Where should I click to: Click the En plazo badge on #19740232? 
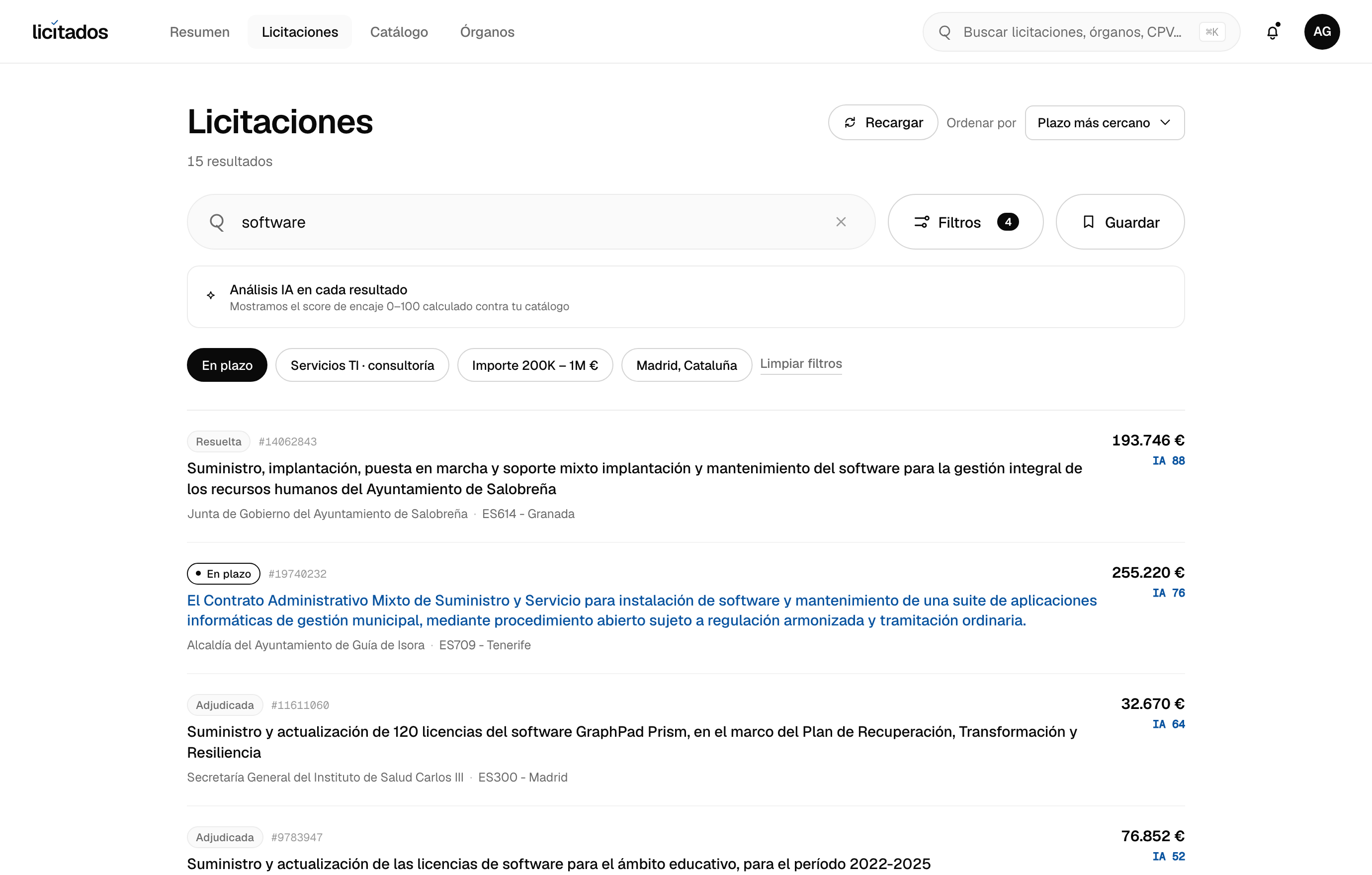[x=223, y=574]
